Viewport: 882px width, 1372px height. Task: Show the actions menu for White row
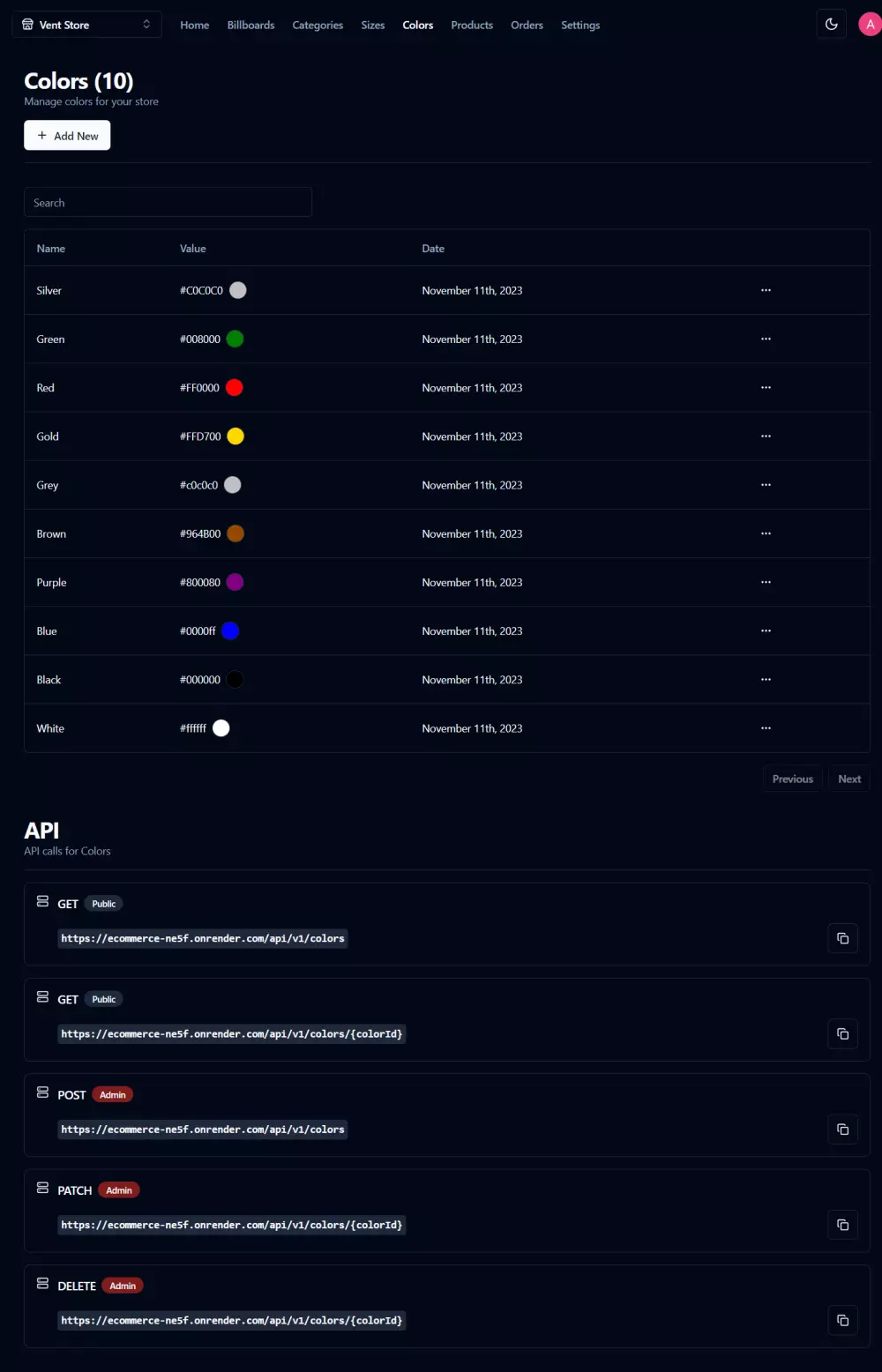(x=766, y=728)
